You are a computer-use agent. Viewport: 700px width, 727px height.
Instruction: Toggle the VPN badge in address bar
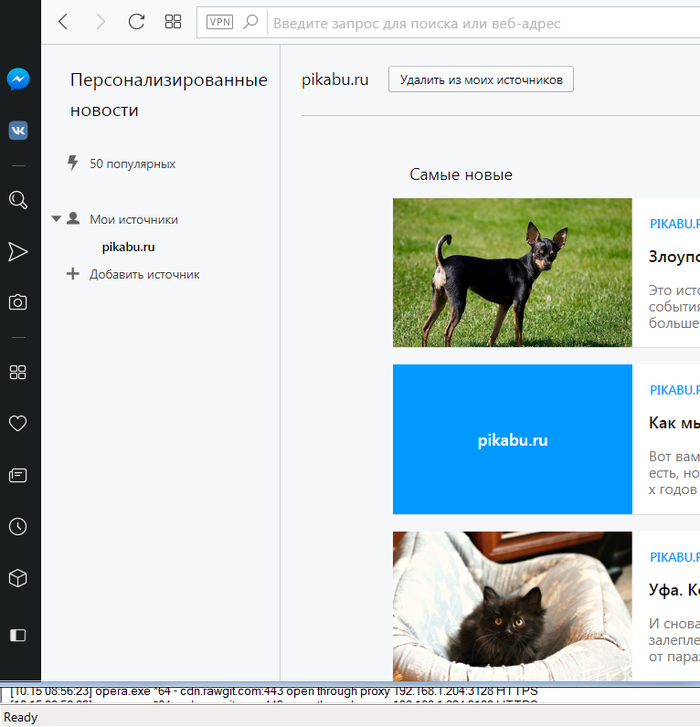219,22
